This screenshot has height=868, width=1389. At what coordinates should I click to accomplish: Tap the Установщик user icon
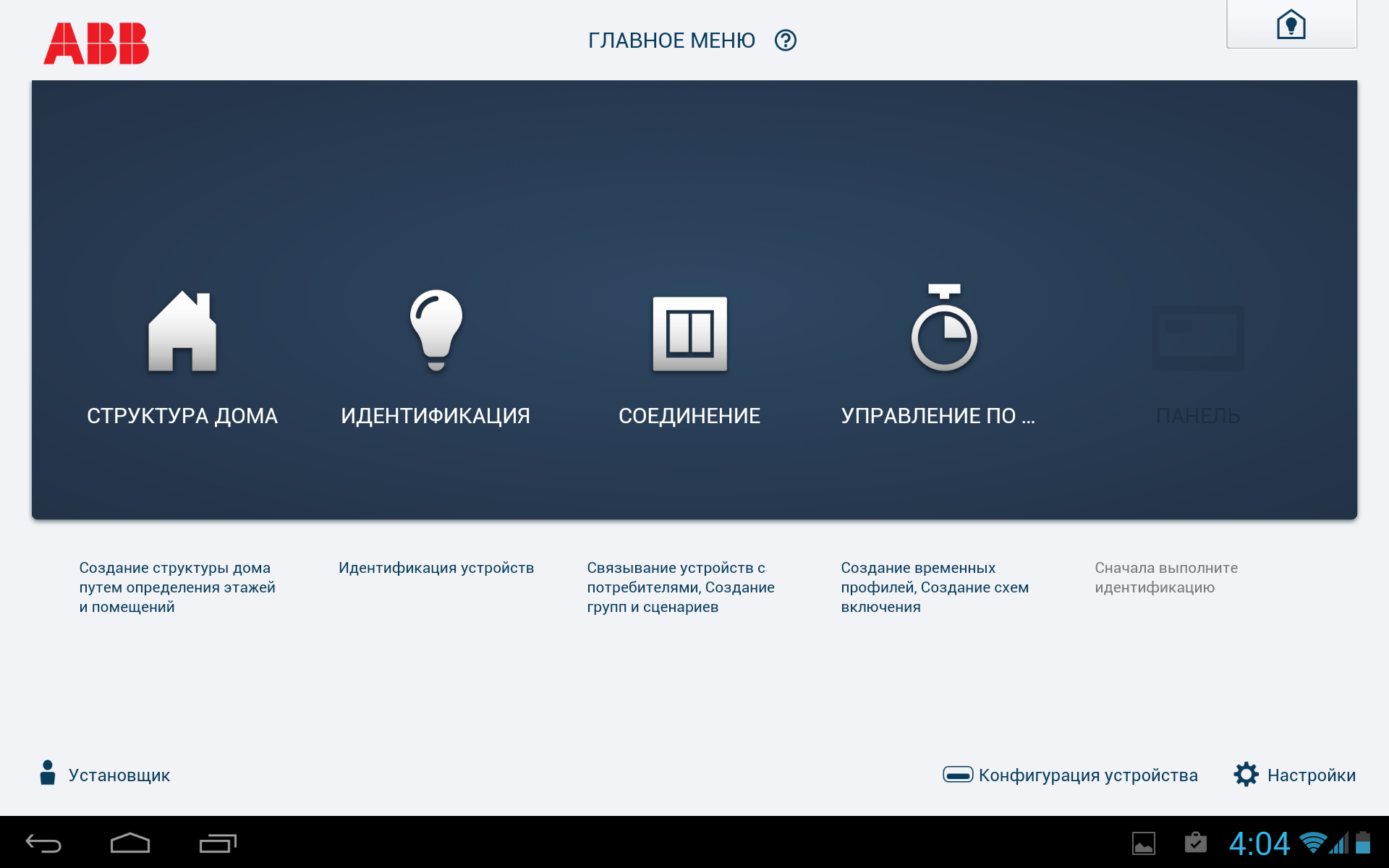coord(48,773)
